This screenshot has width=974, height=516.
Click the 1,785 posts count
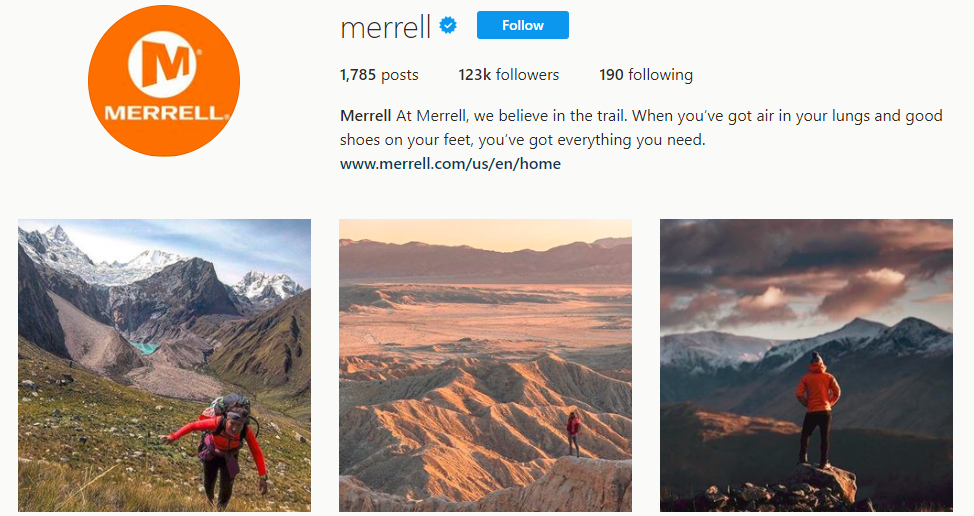tap(379, 75)
